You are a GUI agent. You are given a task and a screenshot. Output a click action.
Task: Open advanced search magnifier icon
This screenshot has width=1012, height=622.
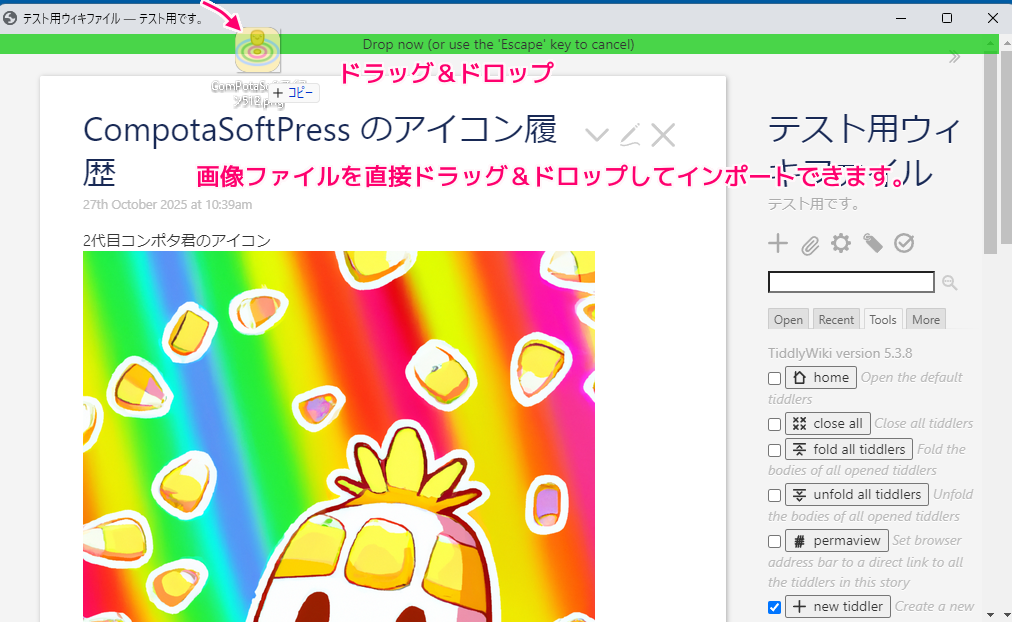[x=949, y=283]
